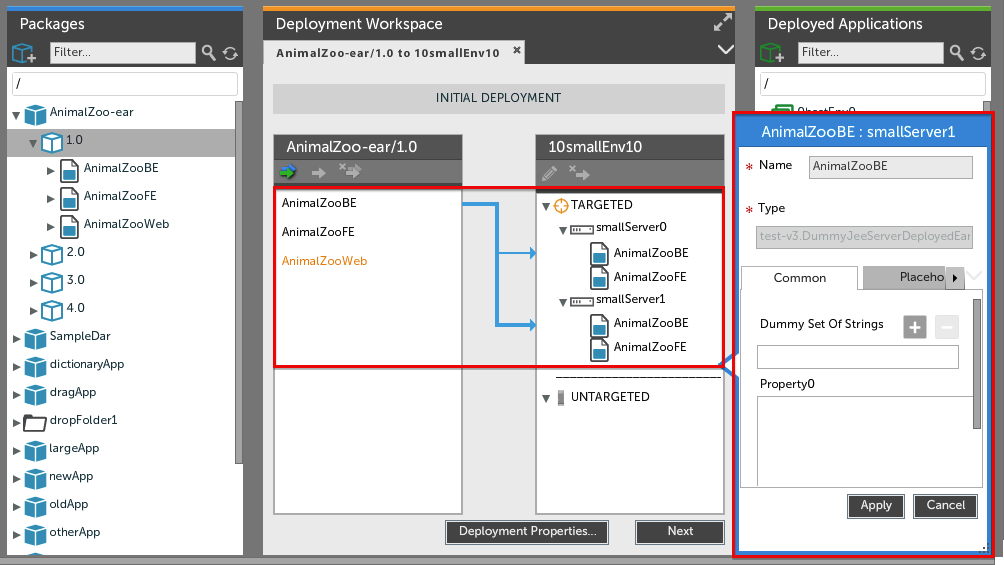Screen dimensions: 1004x565
Task: Click the Packages Filter input field
Action: (x=122, y=53)
